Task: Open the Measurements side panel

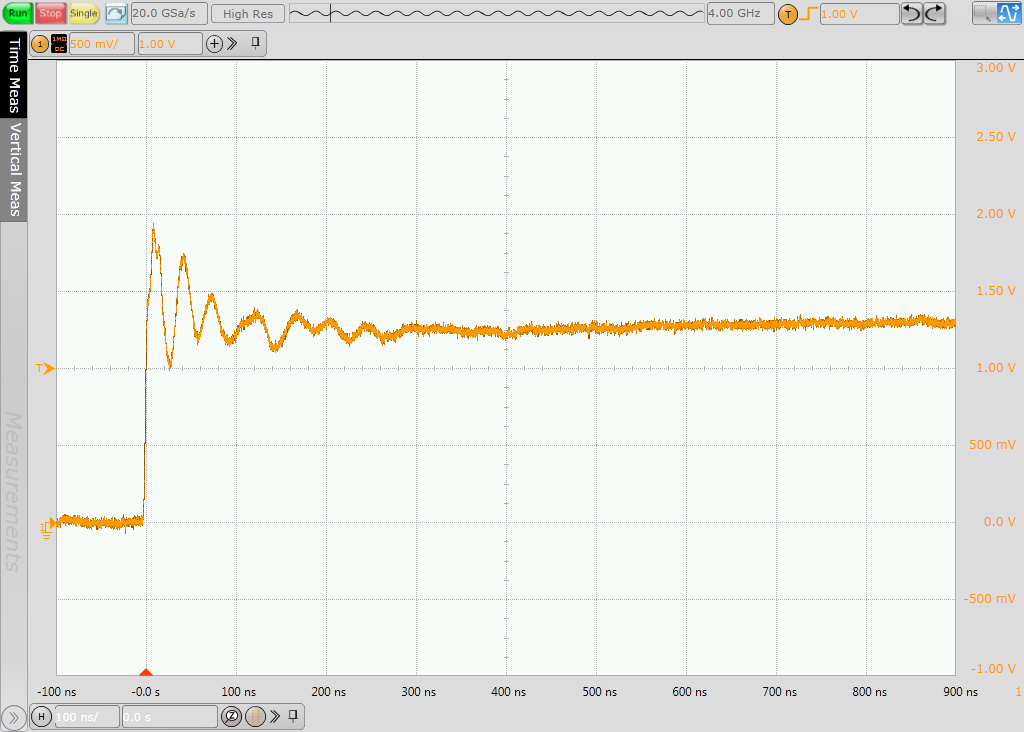Action: [14, 491]
